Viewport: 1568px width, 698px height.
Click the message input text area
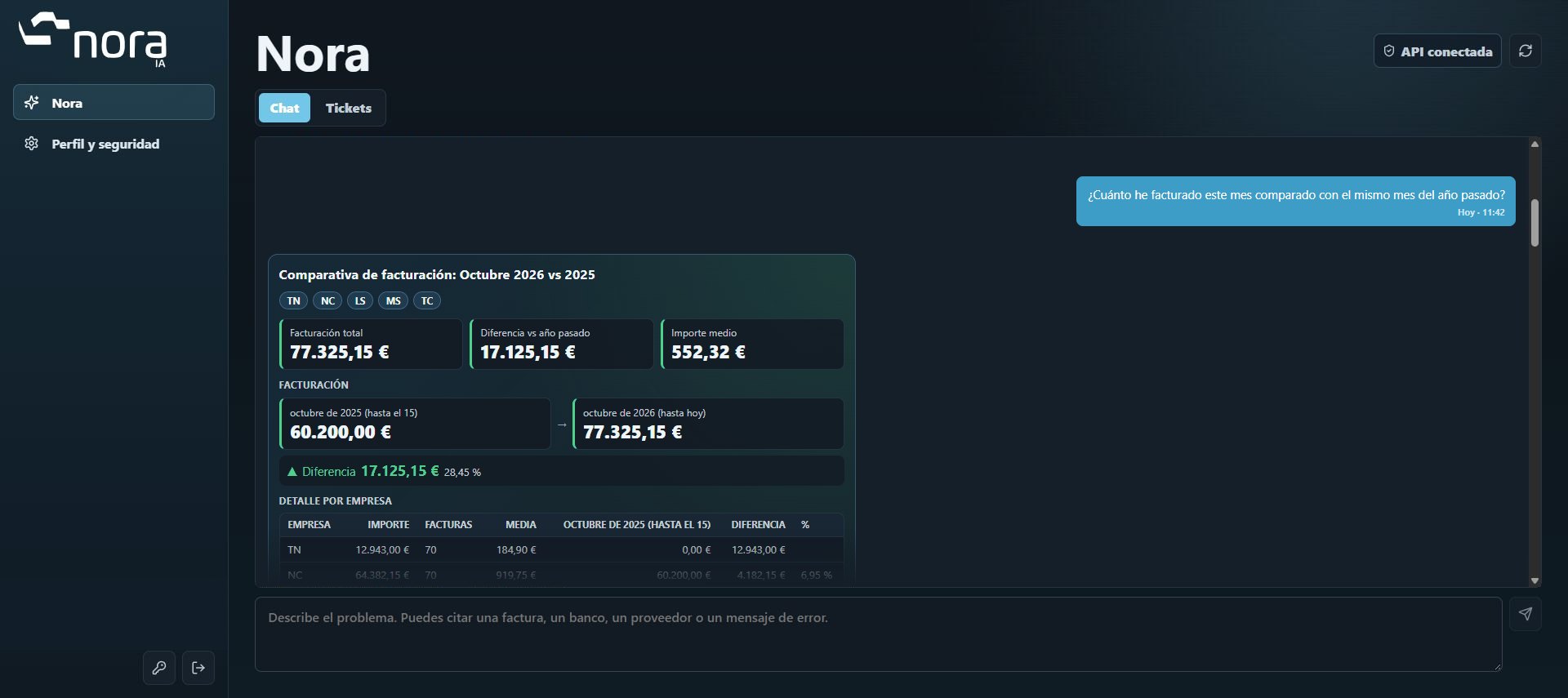878,634
